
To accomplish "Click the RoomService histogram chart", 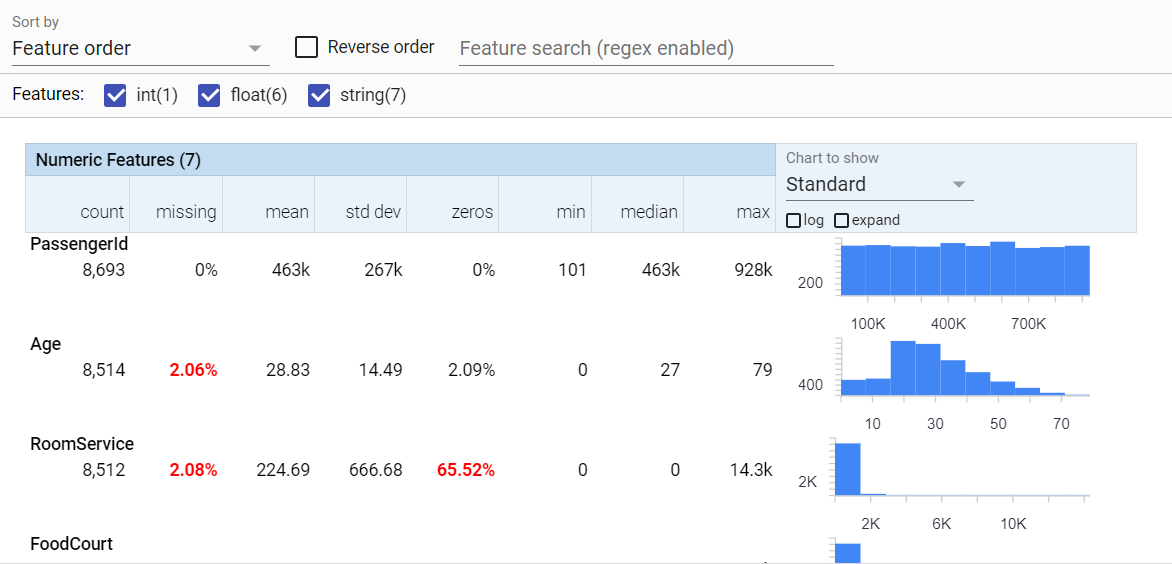I will 965,470.
